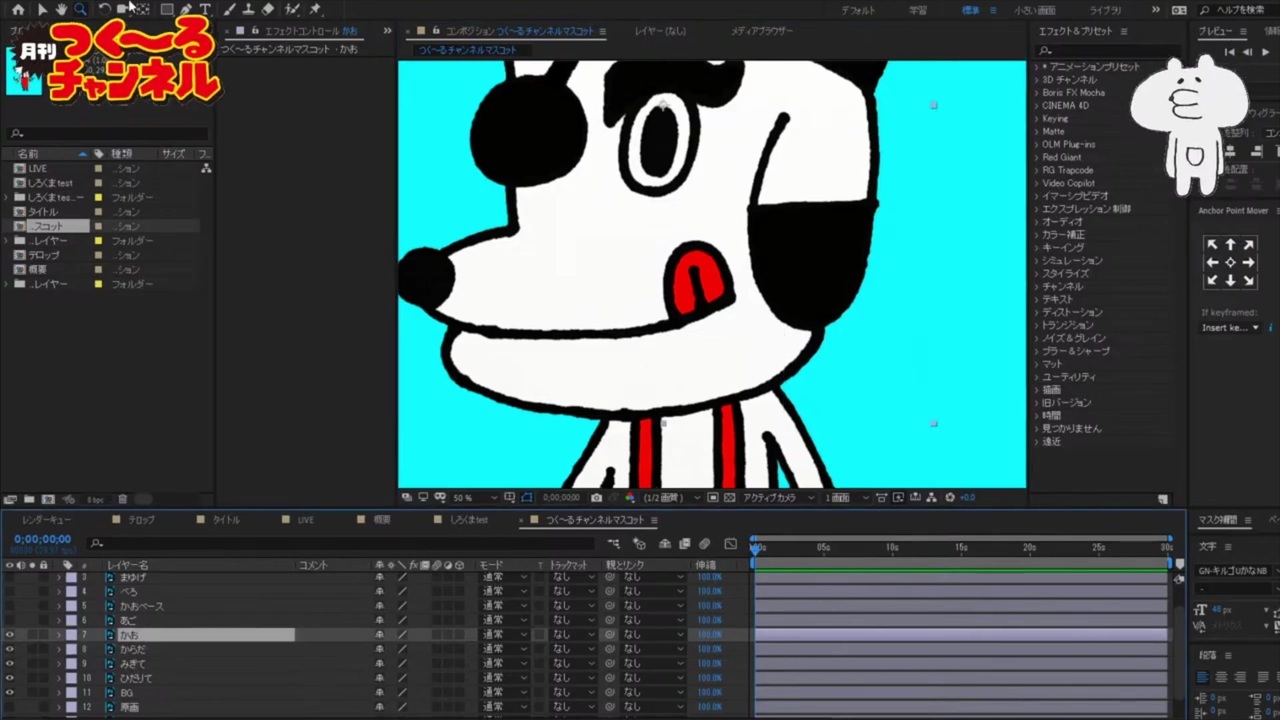
Task: Click the align left paragraph icon
Action: (x=1203, y=677)
